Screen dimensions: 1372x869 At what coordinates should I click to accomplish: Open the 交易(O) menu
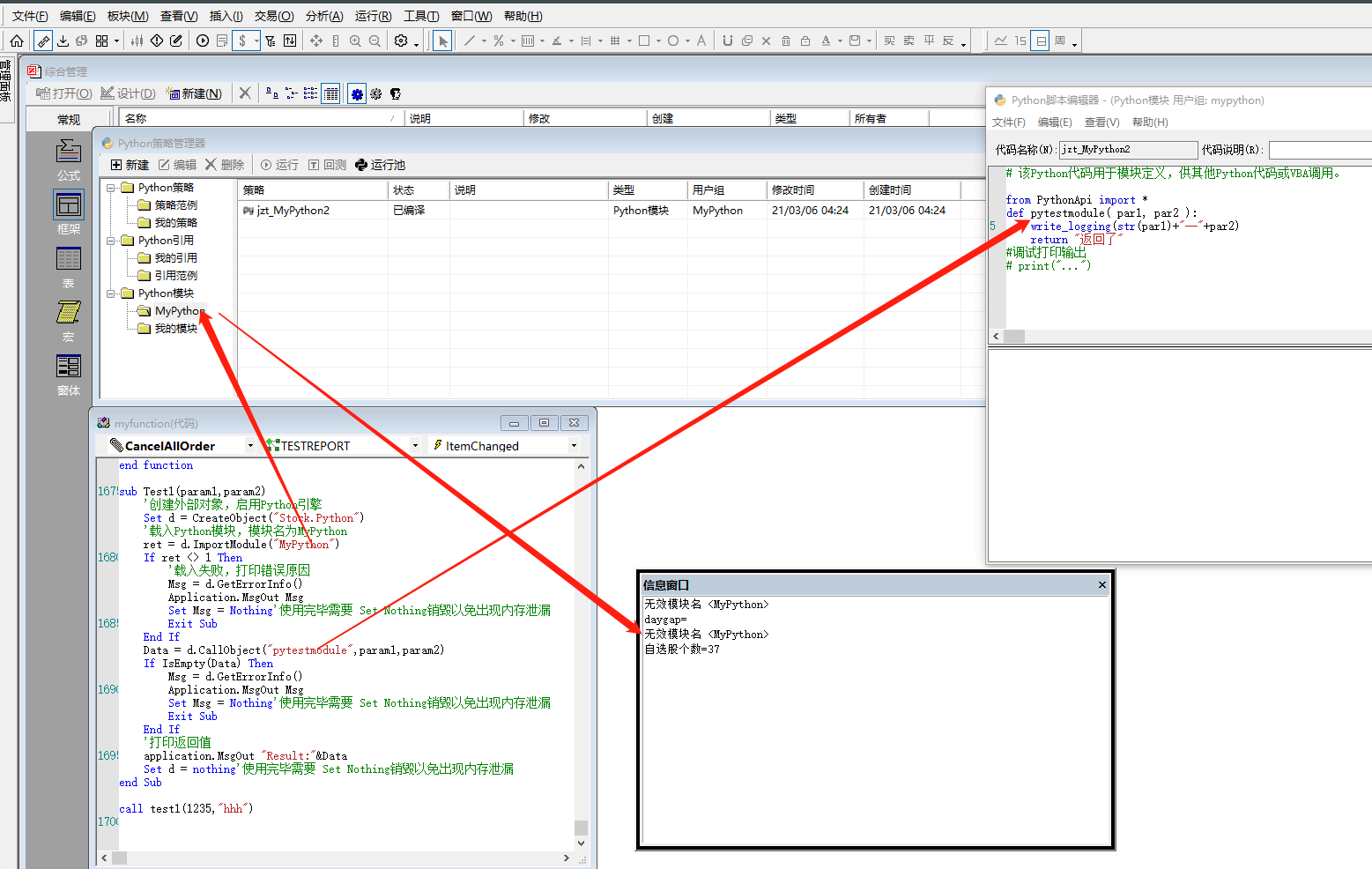point(274,16)
